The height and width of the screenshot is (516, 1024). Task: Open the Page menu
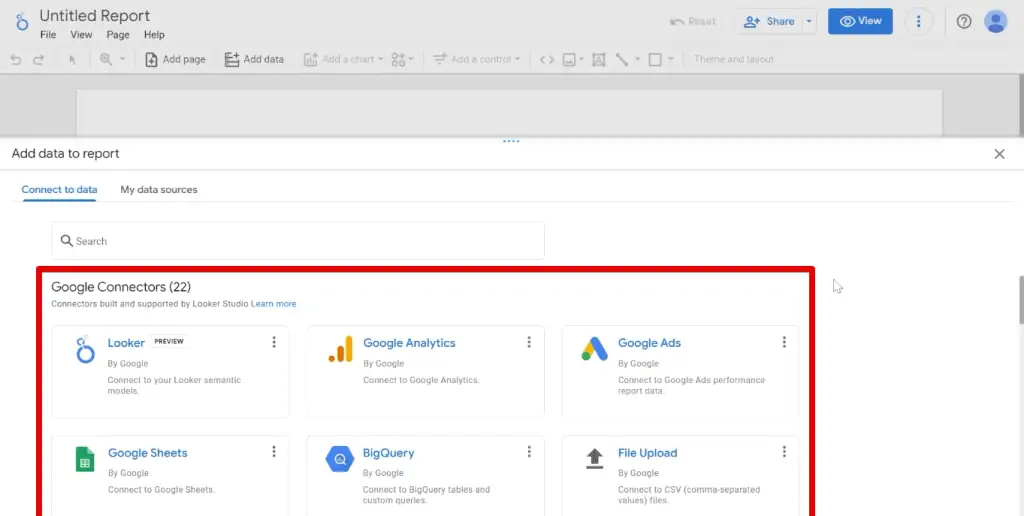[x=118, y=35]
